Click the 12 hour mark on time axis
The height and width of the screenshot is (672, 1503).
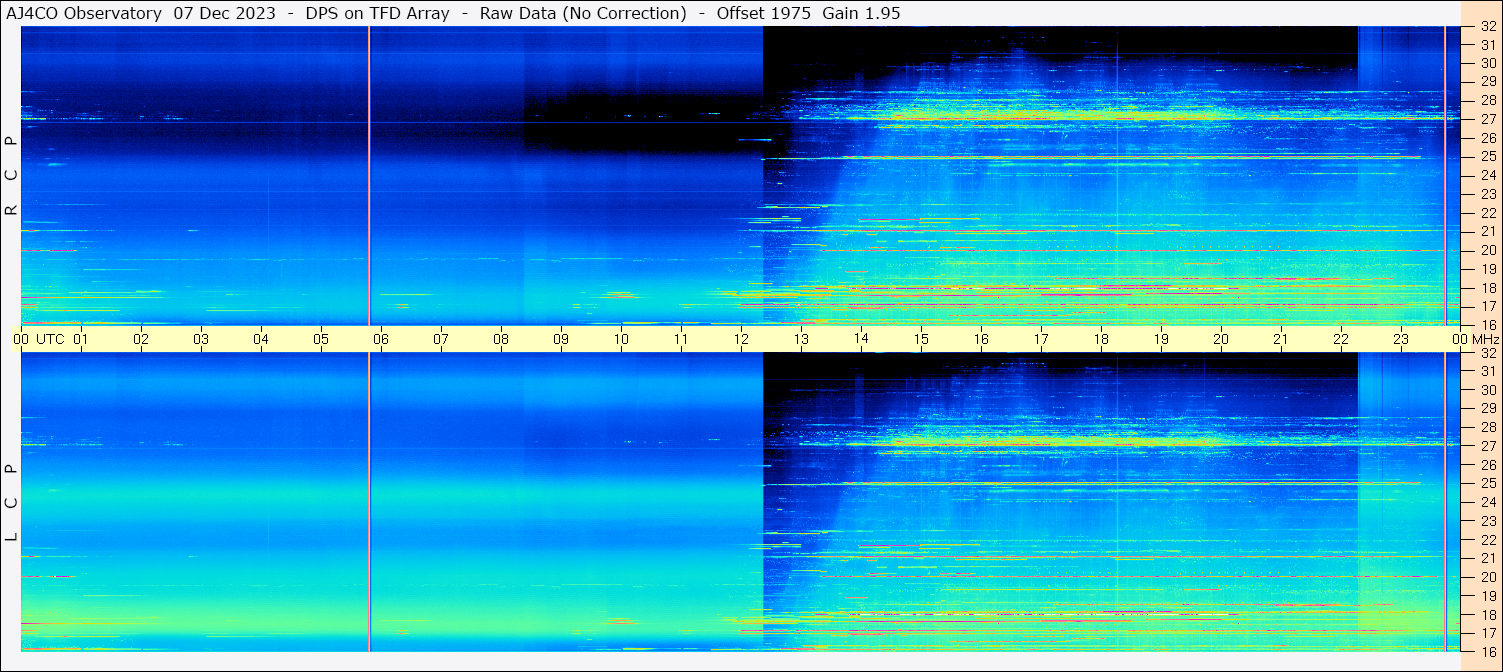click(741, 339)
